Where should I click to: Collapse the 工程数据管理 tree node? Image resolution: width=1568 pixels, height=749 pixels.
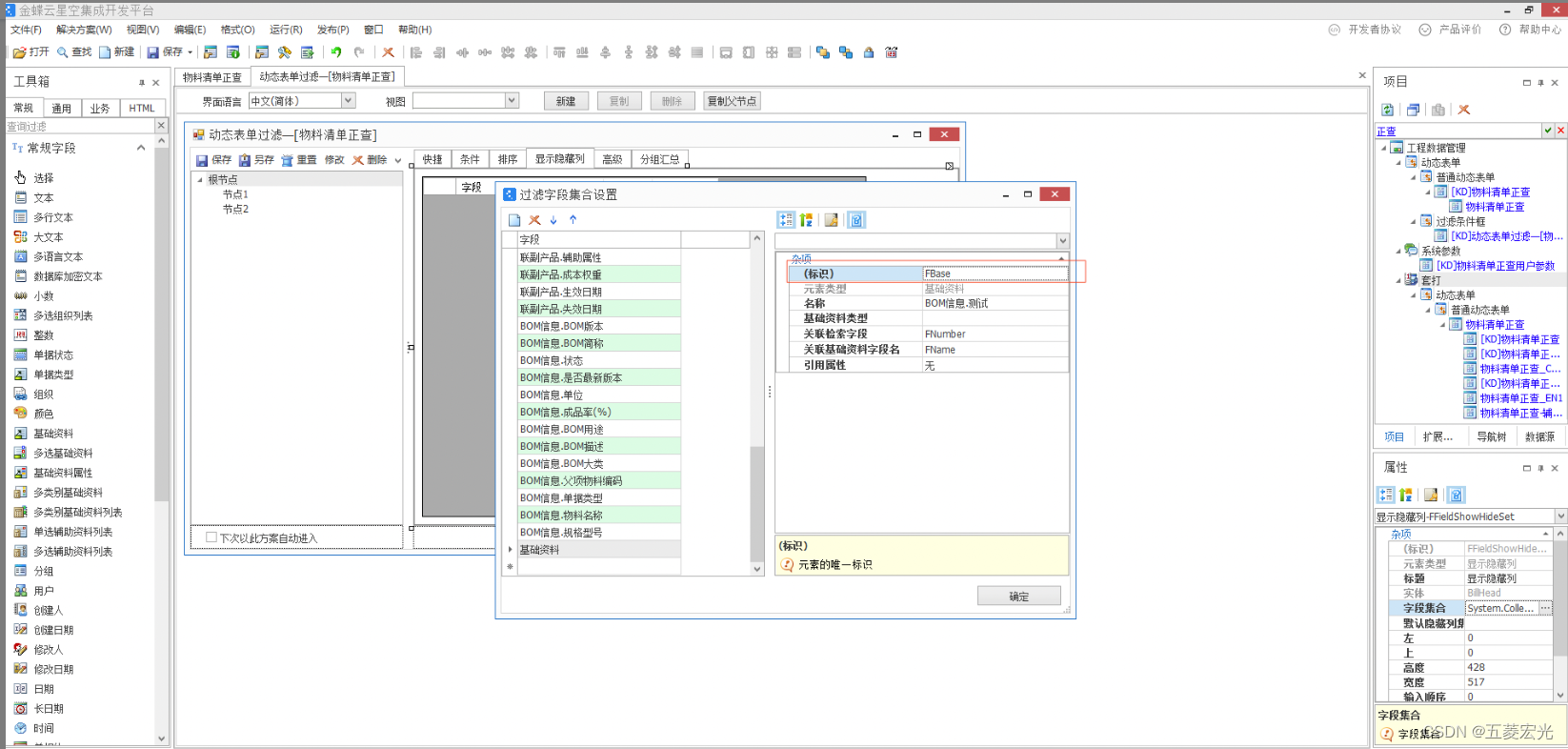[x=1383, y=148]
